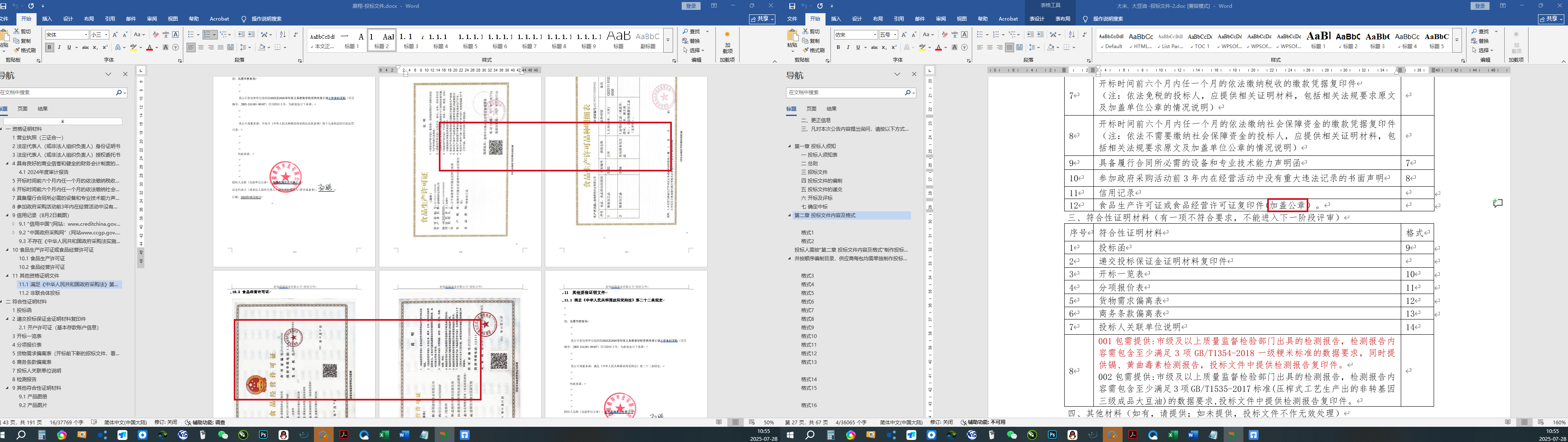The image size is (1568, 442).
Task: Open the 表设计 ribbon tab
Action: (1037, 19)
